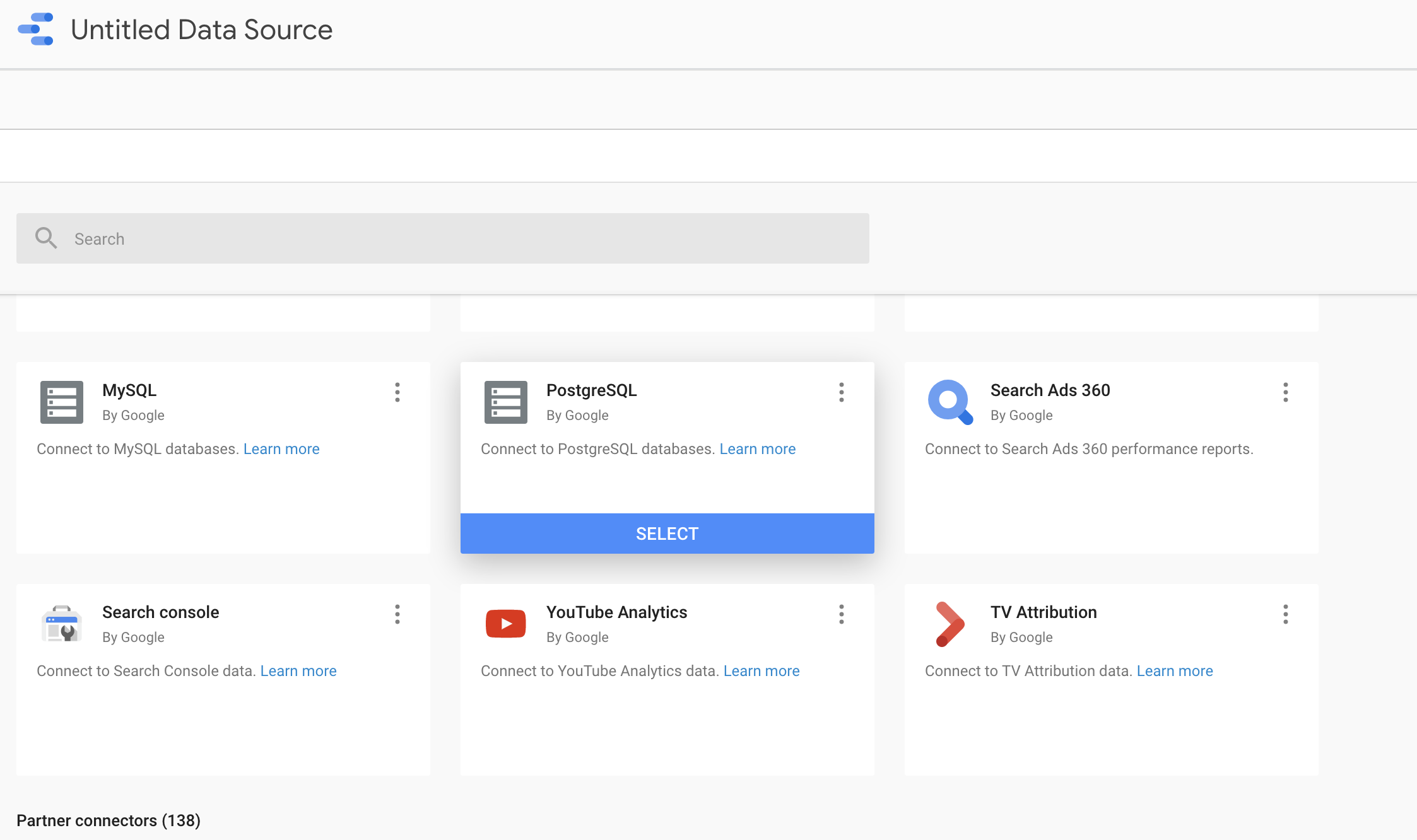This screenshot has height=840, width=1417.
Task: Click the MySQL database icon
Action: 62,402
